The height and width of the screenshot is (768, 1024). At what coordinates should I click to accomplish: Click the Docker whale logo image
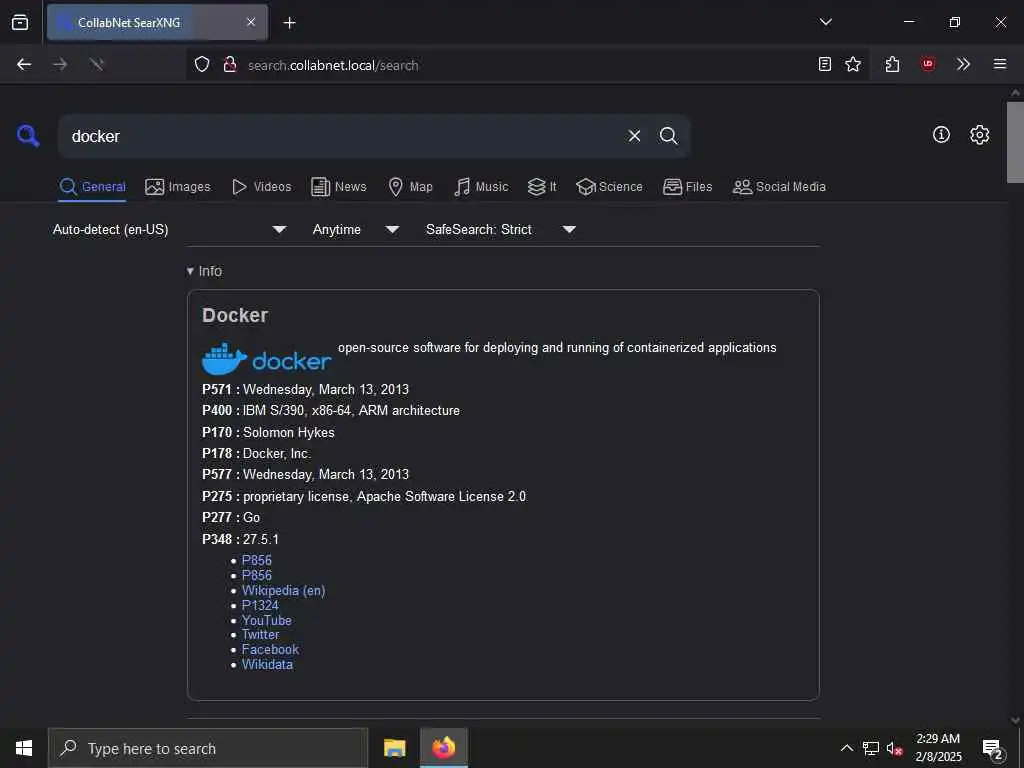coord(266,359)
